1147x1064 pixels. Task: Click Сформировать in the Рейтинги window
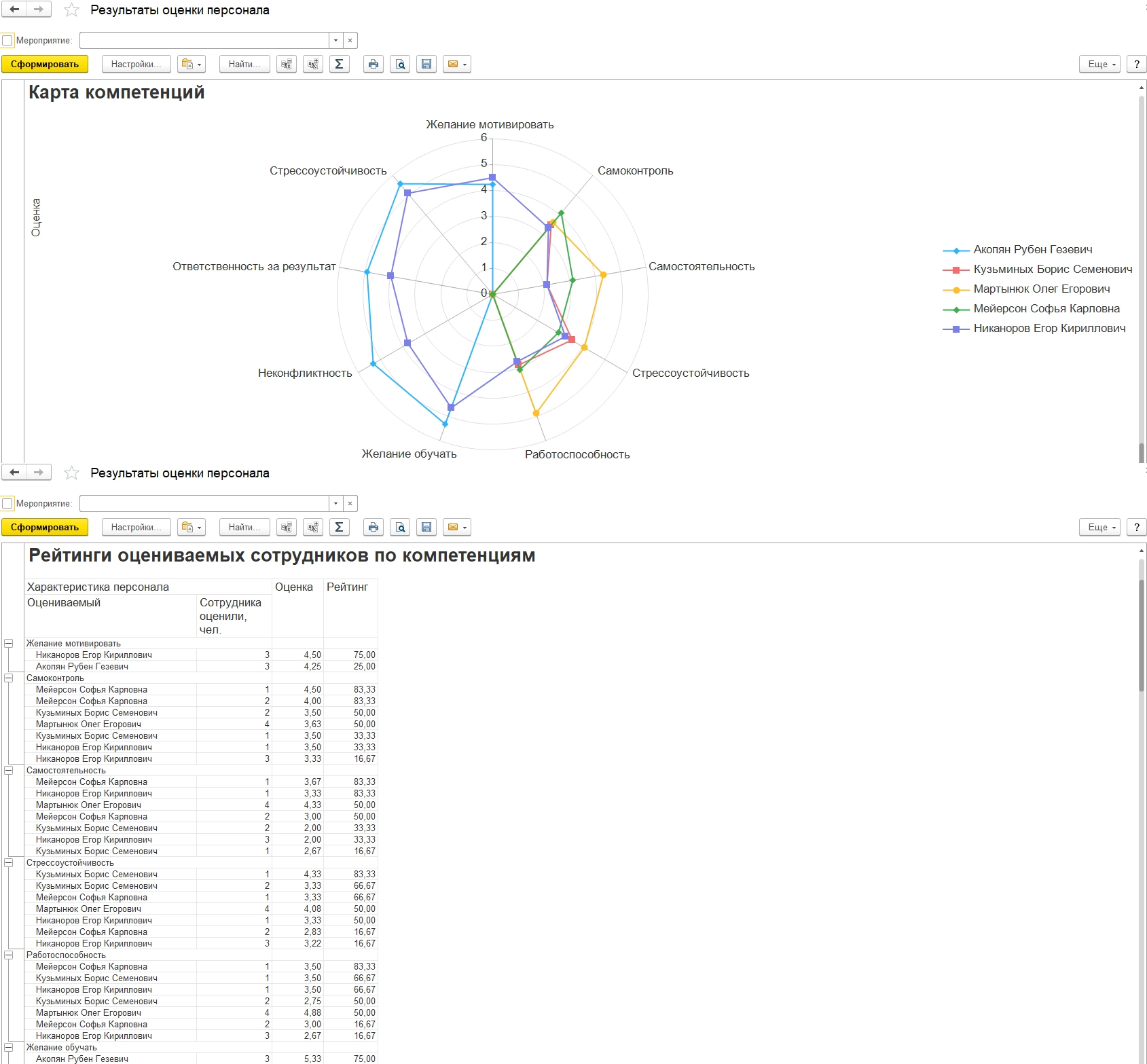45,528
